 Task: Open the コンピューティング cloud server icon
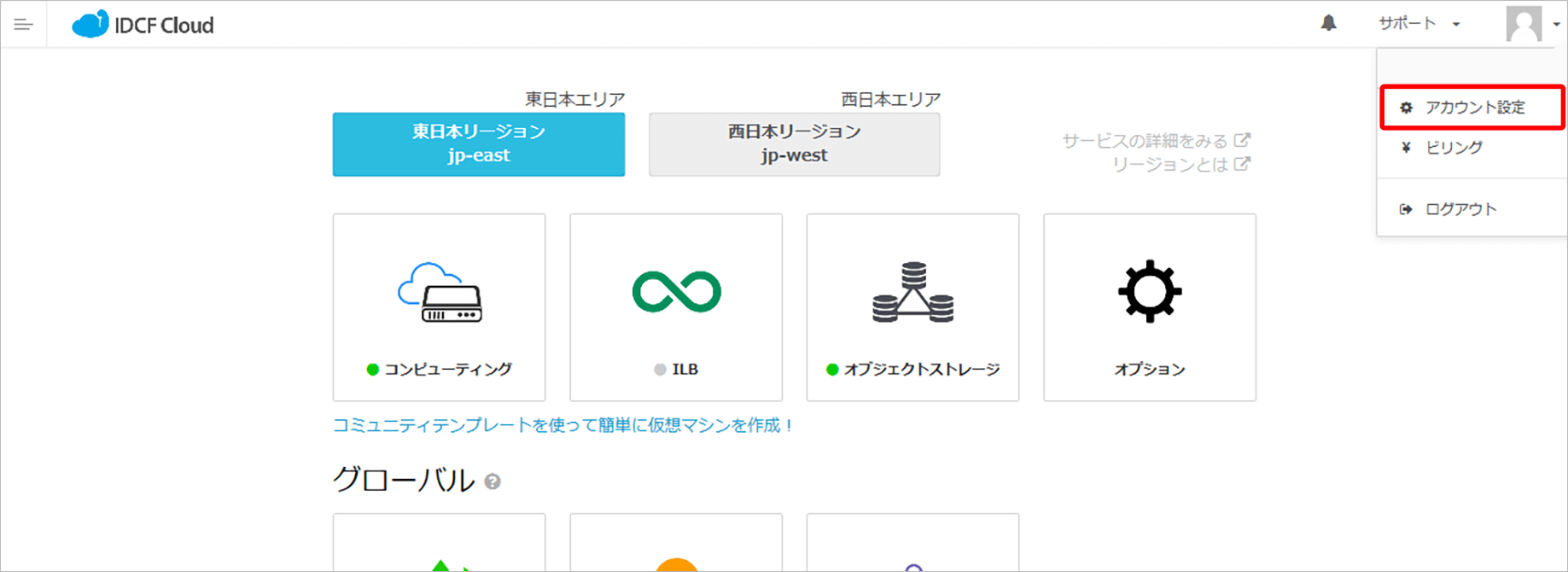440,292
